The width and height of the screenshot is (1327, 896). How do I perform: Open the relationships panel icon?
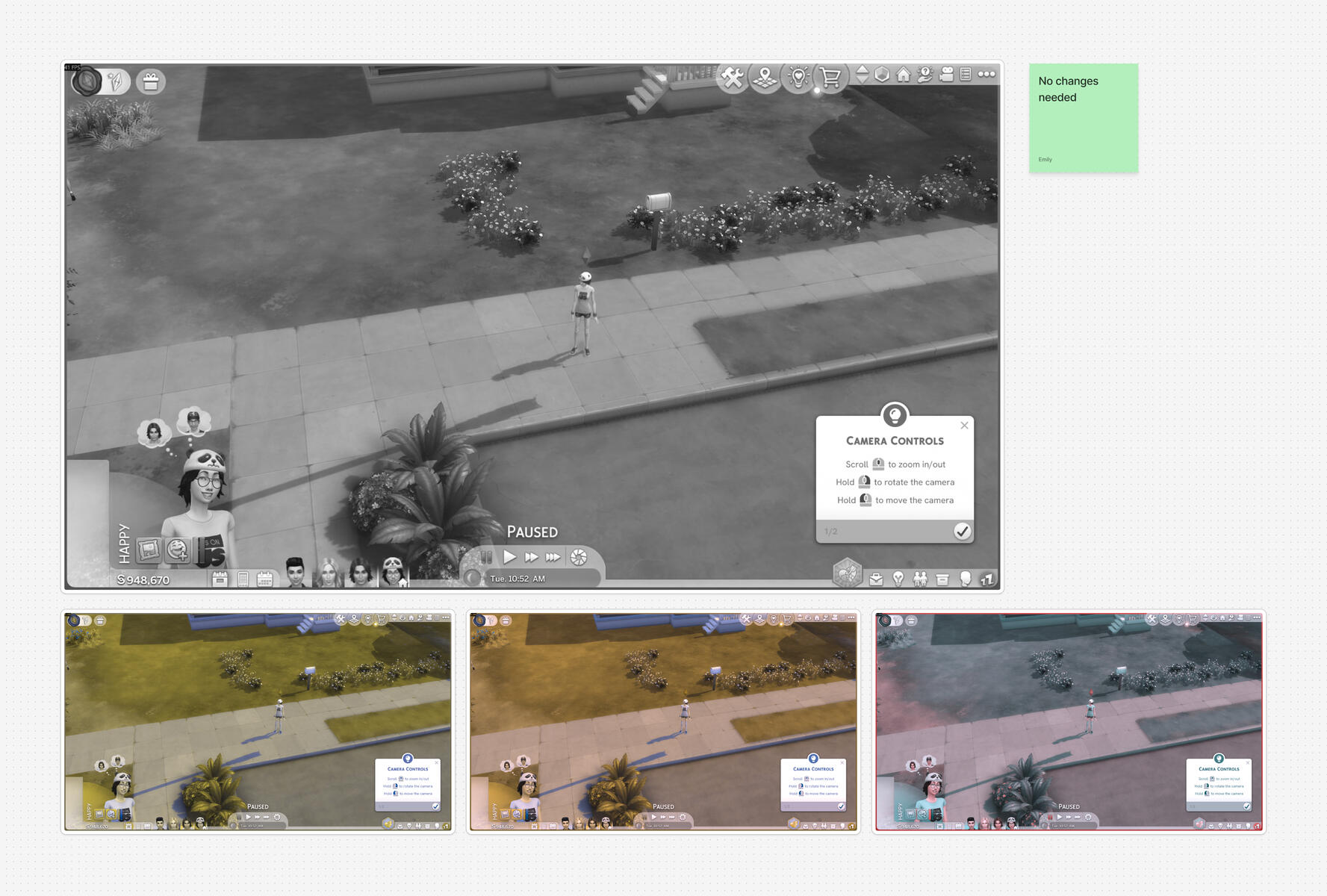(x=920, y=579)
